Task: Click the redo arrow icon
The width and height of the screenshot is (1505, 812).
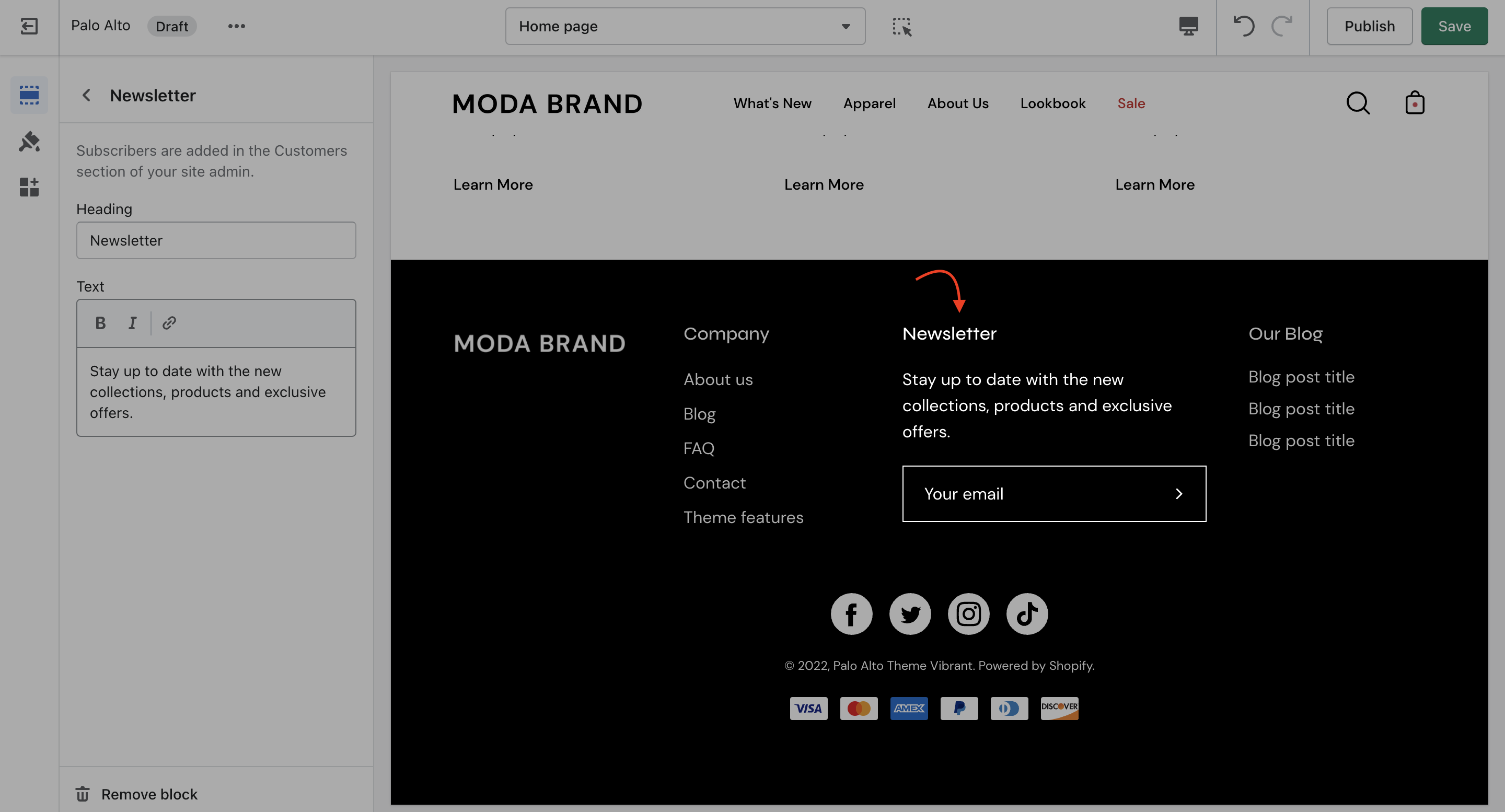Action: 1282,26
